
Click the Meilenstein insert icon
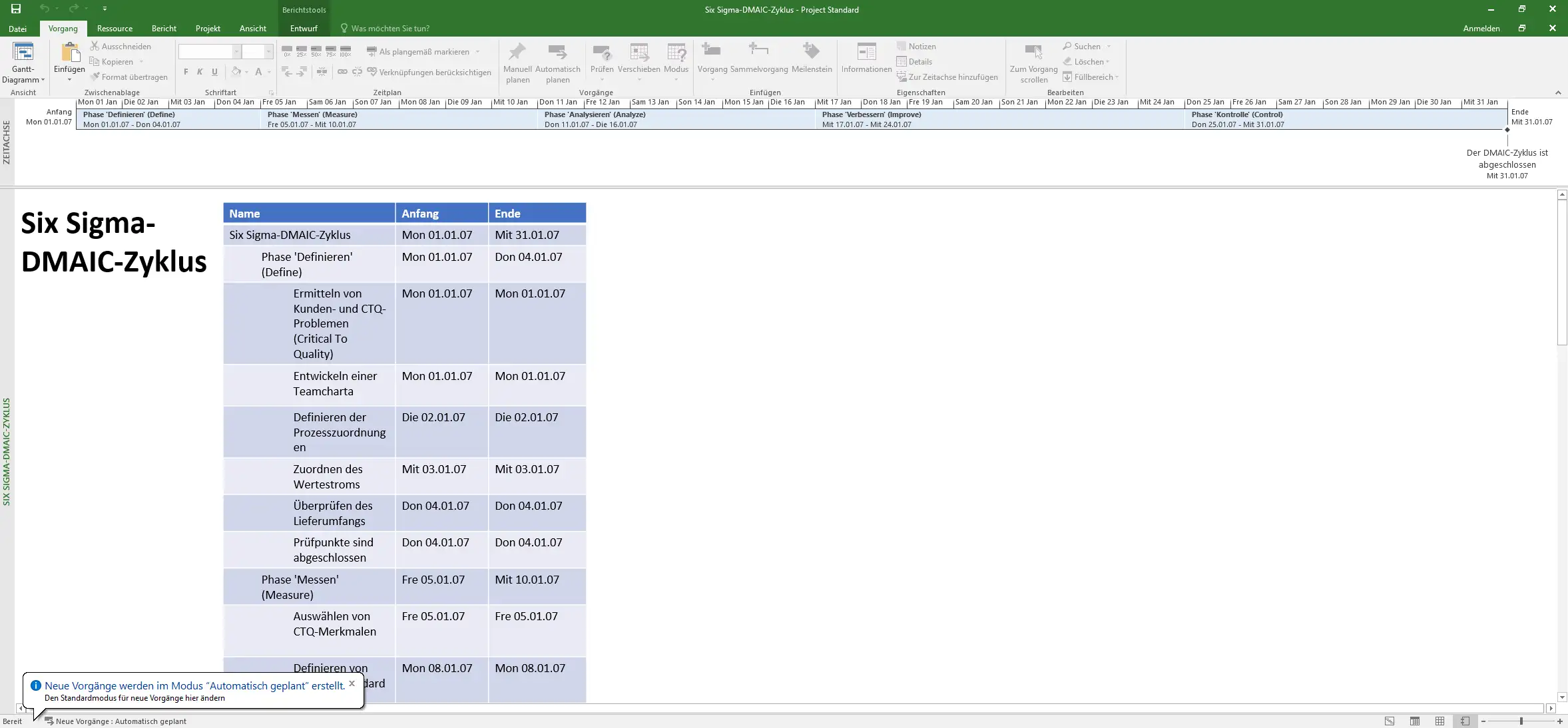point(811,51)
